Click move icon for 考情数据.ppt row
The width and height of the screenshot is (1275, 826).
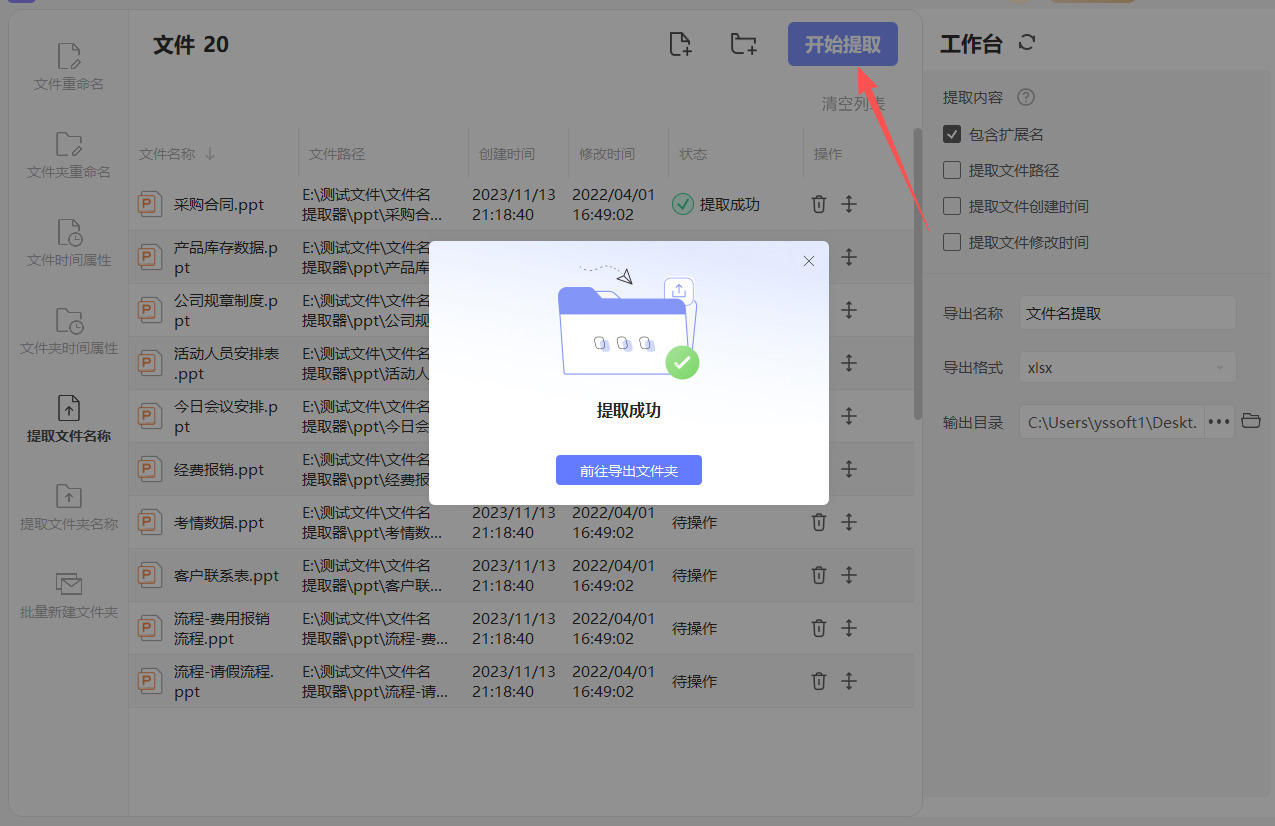pos(849,522)
